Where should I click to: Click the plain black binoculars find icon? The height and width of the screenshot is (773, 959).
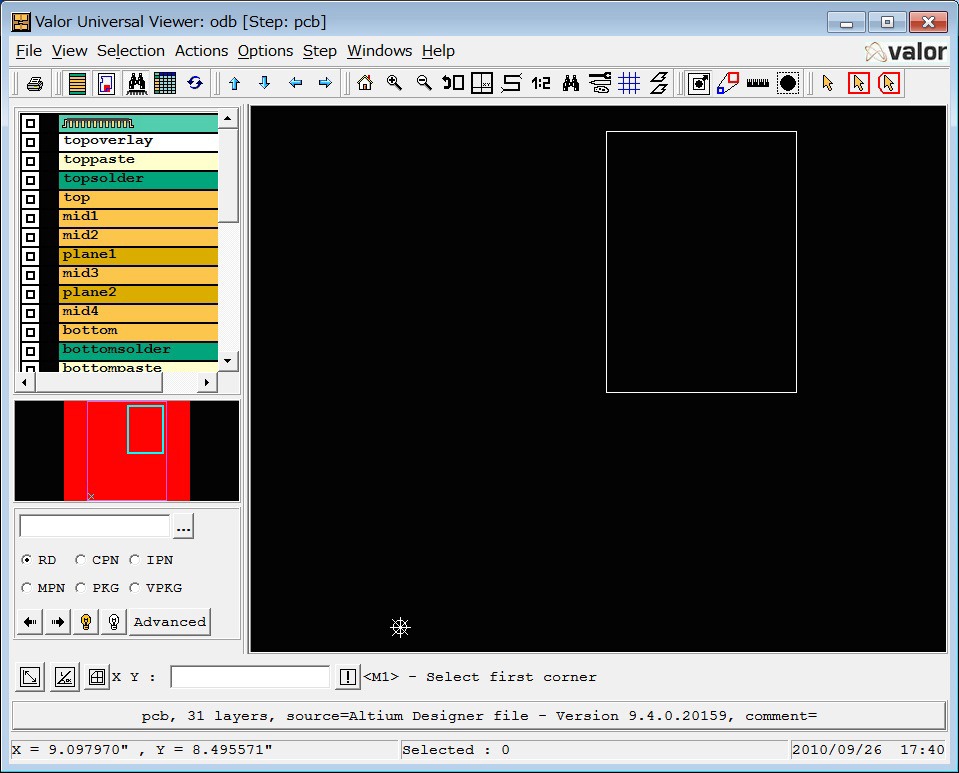pyautogui.click(x=571, y=83)
